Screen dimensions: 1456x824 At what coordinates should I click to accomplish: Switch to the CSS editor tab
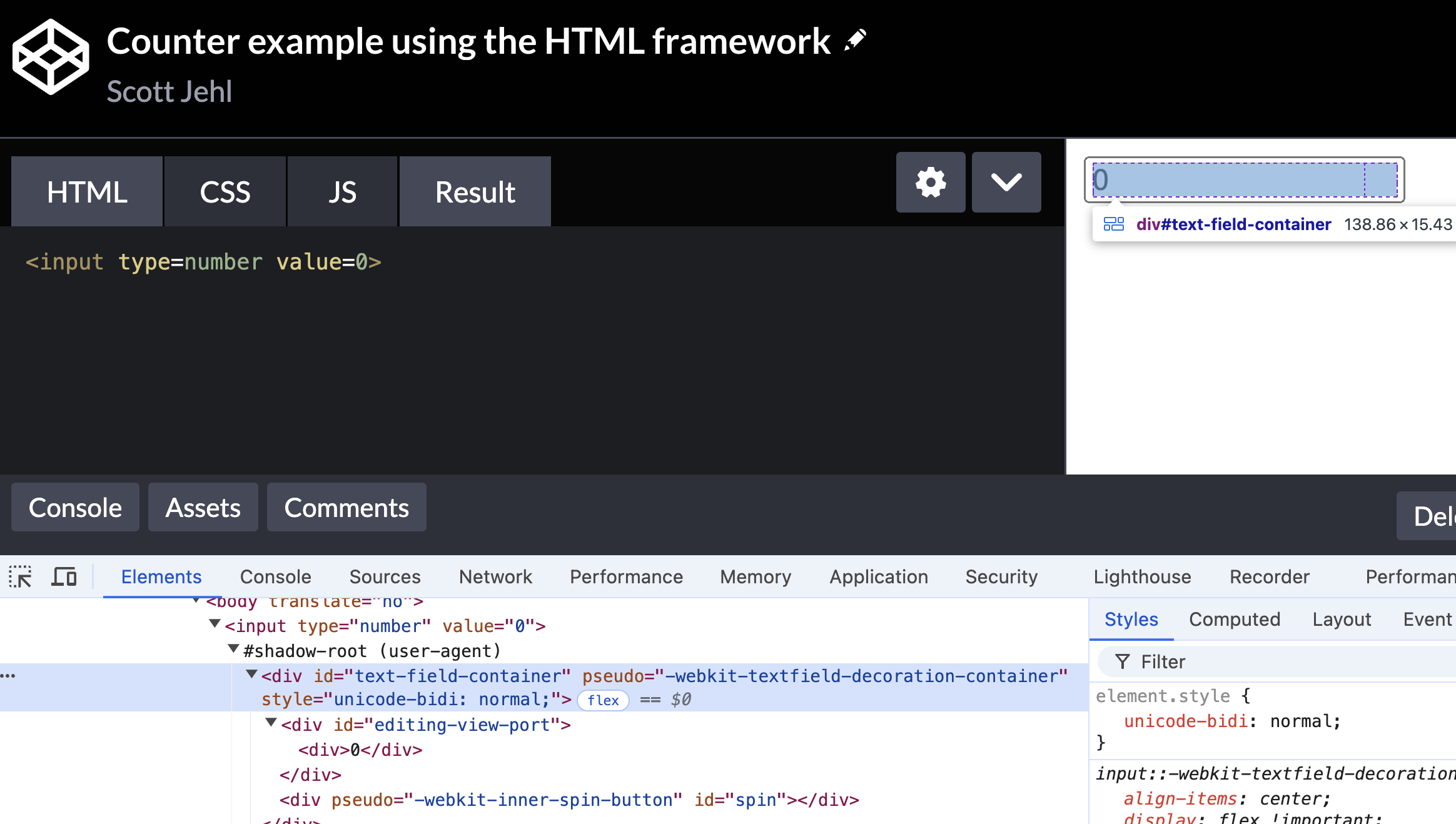(225, 191)
